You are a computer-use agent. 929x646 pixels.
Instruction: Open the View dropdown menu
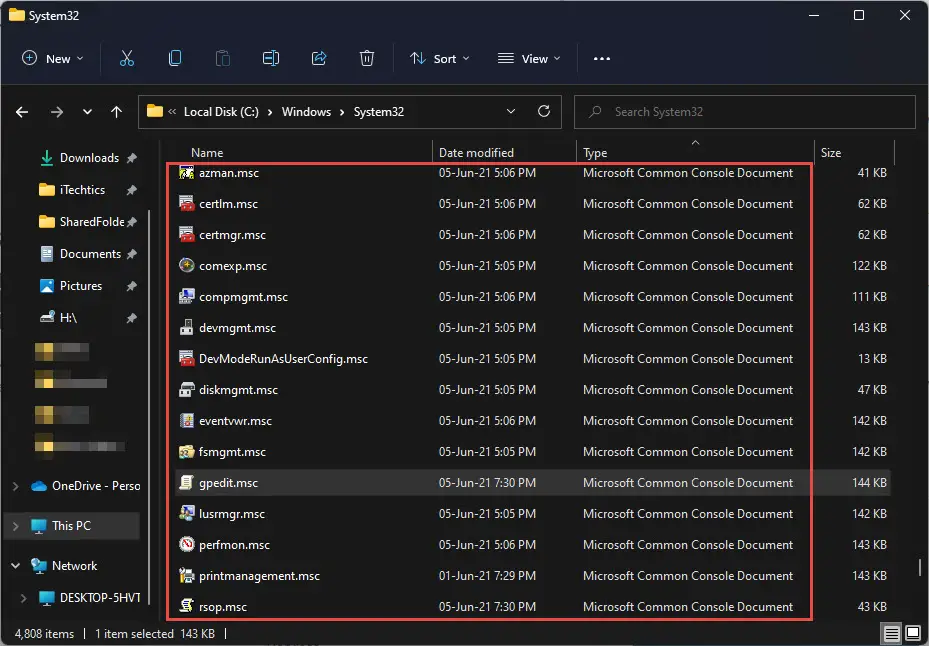(x=529, y=58)
